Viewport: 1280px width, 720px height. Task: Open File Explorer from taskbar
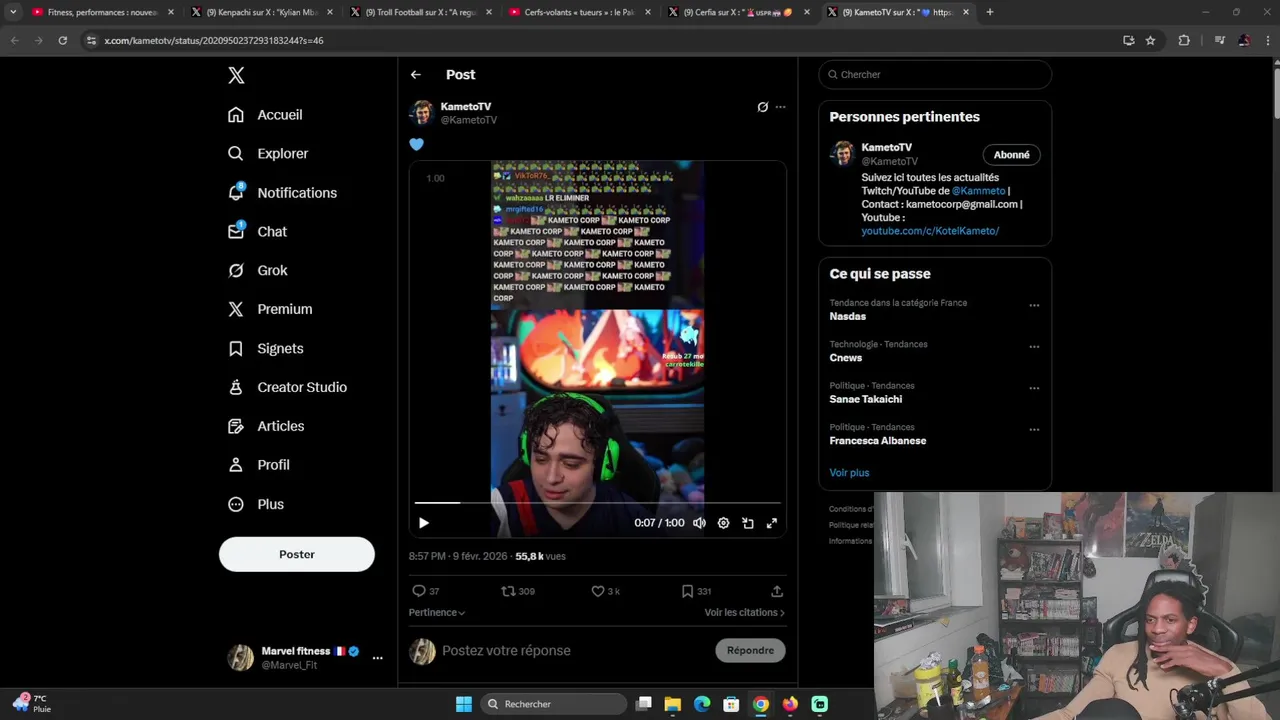(x=673, y=704)
